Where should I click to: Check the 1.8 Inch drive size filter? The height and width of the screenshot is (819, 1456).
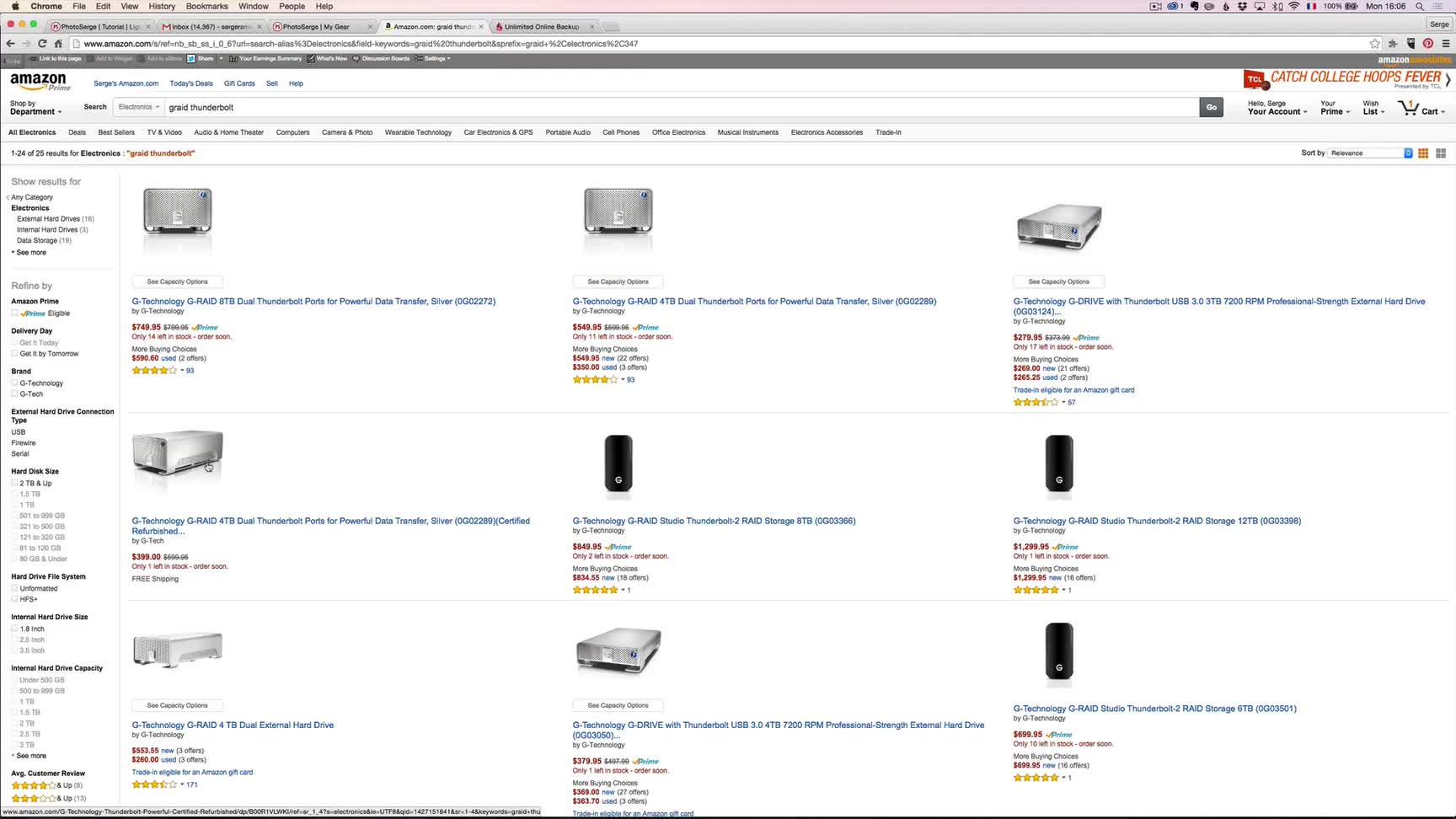click(14, 629)
